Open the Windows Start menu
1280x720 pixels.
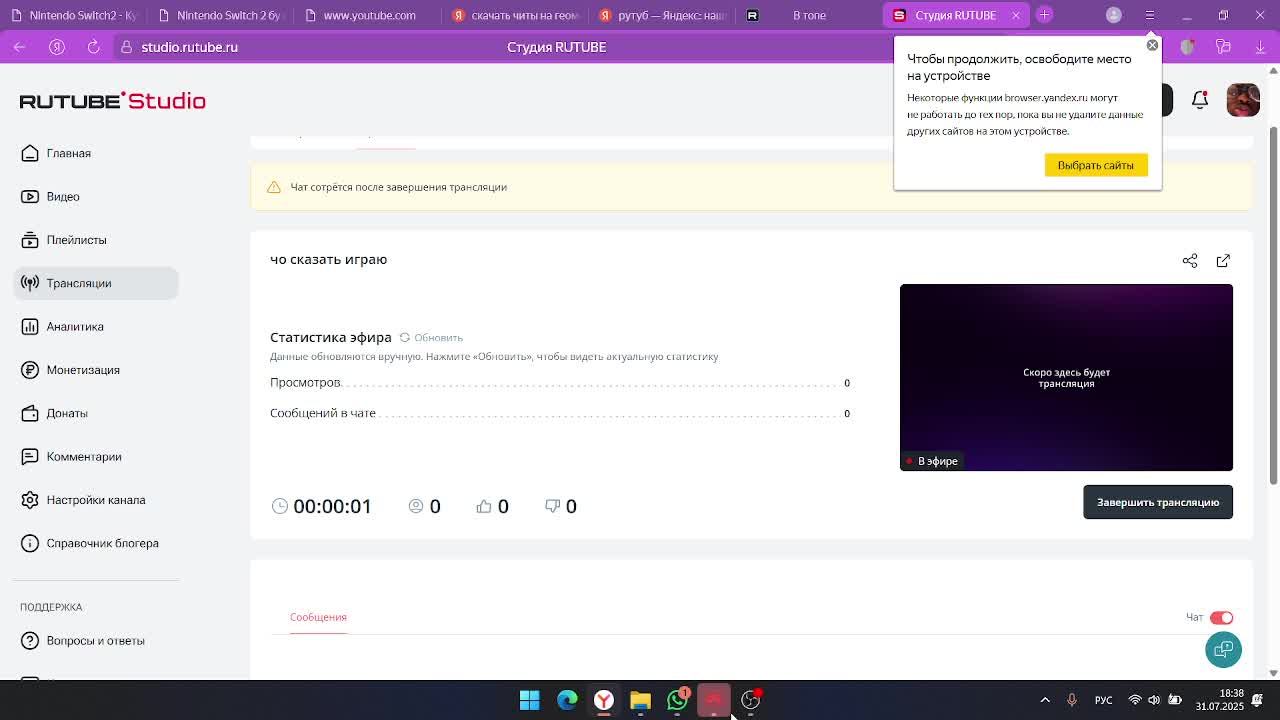(x=530, y=700)
